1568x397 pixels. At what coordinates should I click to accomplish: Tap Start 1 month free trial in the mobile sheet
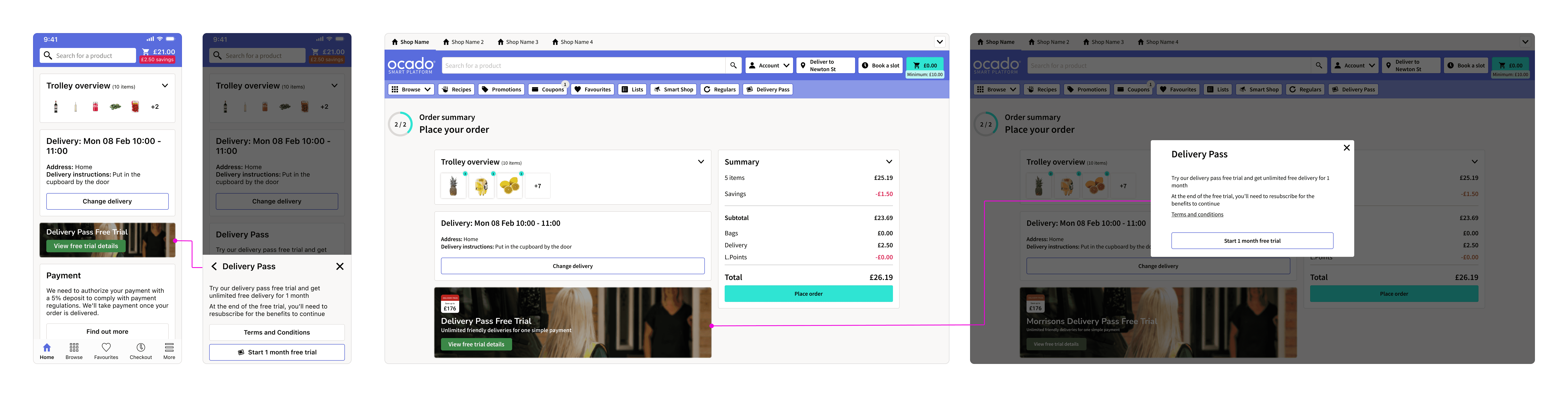(277, 353)
